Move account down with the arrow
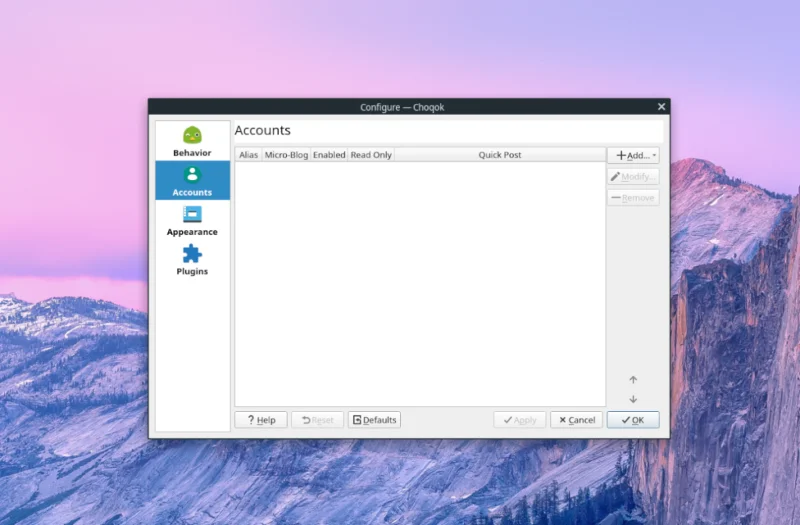800x525 pixels. [x=633, y=399]
